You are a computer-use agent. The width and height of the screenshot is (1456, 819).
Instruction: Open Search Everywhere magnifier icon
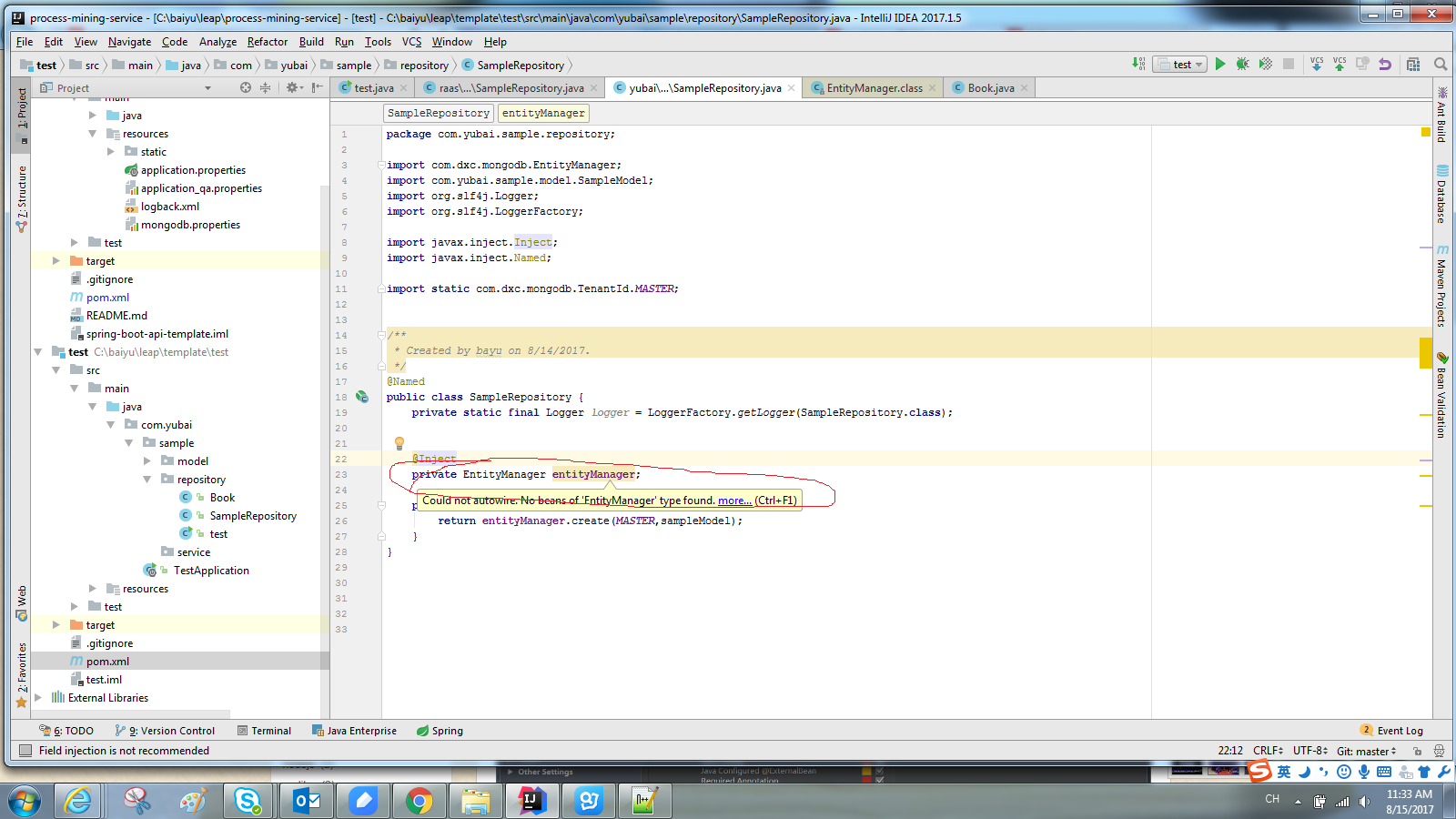[x=1441, y=64]
